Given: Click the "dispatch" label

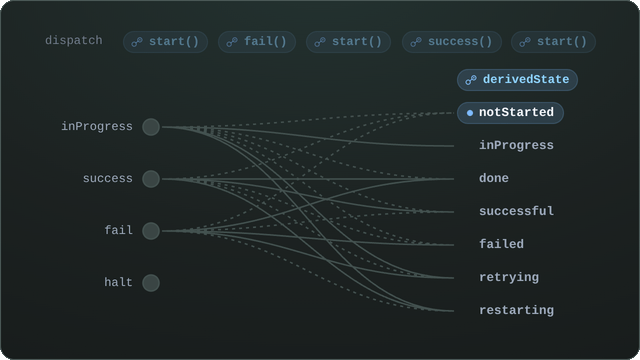Looking at the screenshot, I should click(x=73, y=40).
